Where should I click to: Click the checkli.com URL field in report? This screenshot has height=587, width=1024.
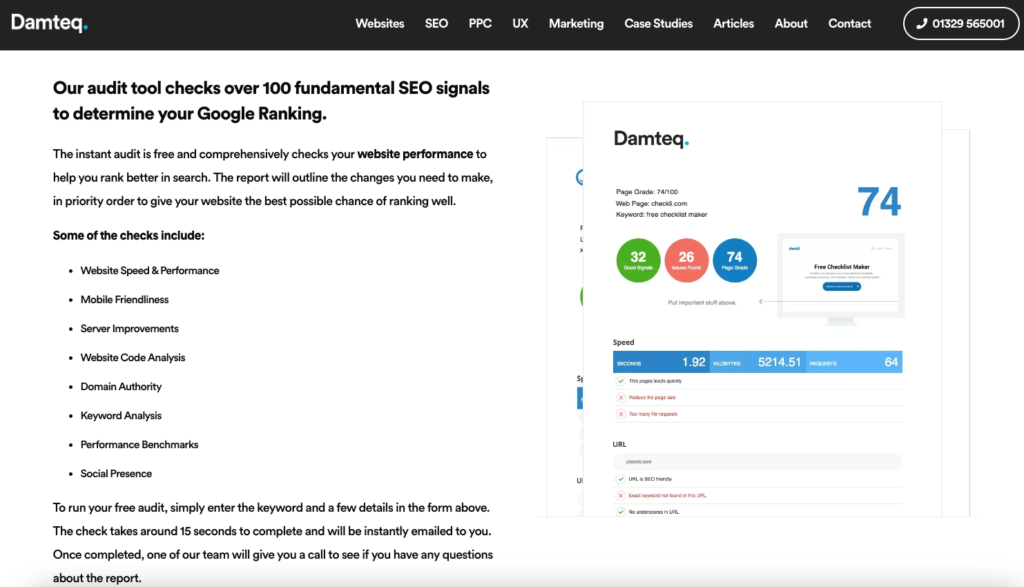(x=756, y=462)
